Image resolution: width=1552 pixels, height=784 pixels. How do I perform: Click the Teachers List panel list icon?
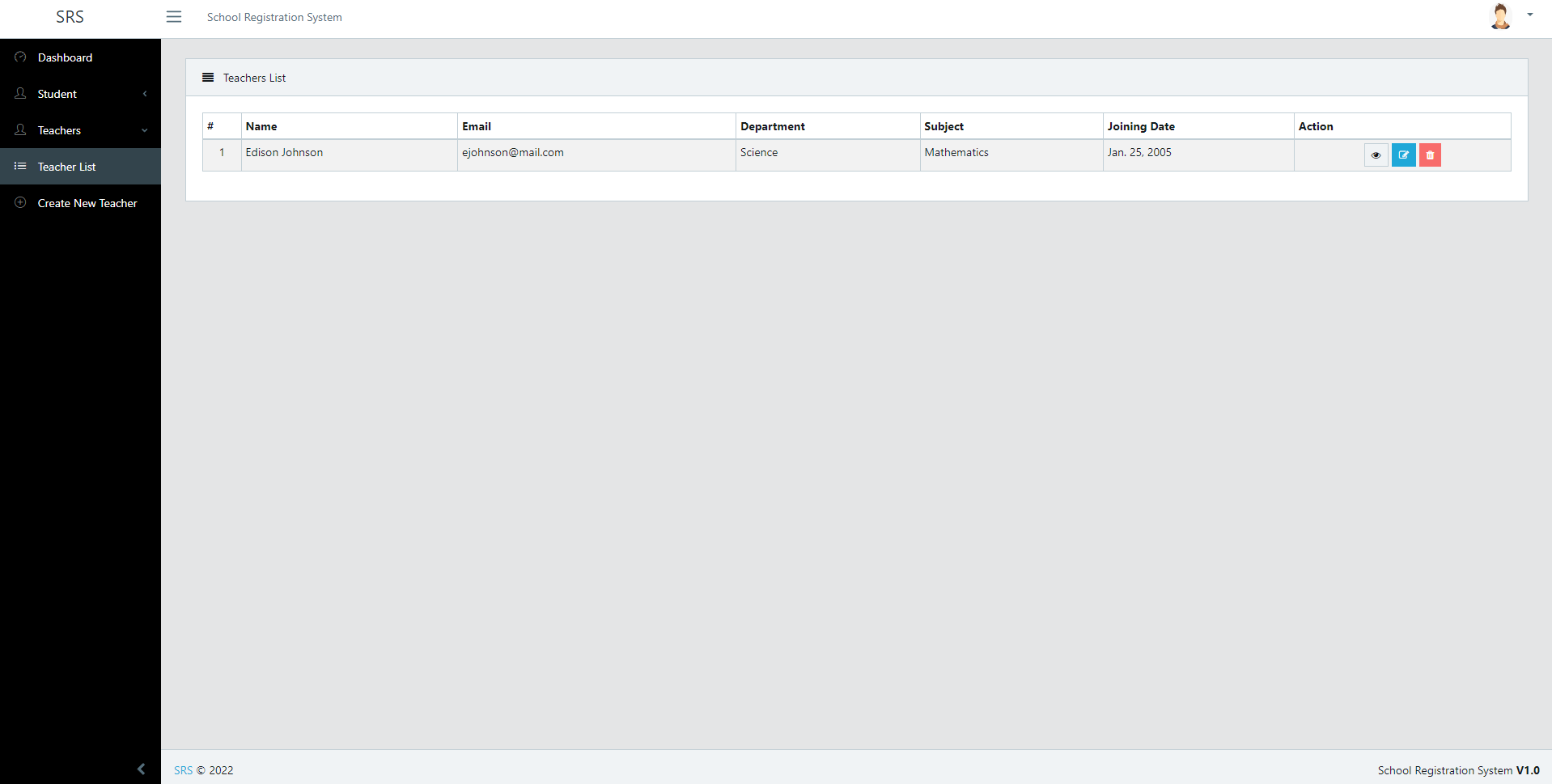click(208, 78)
